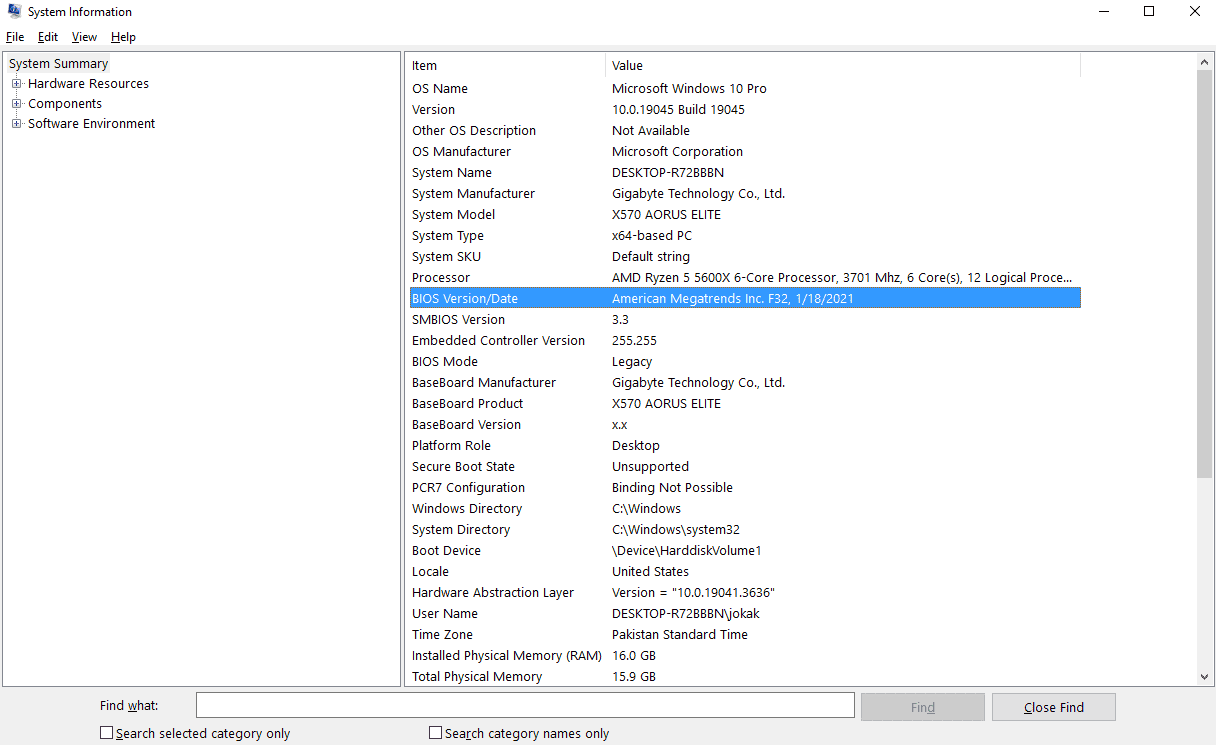Image resolution: width=1216 pixels, height=745 pixels.
Task: Select the BaseBoard Version row
Action: pos(744,424)
